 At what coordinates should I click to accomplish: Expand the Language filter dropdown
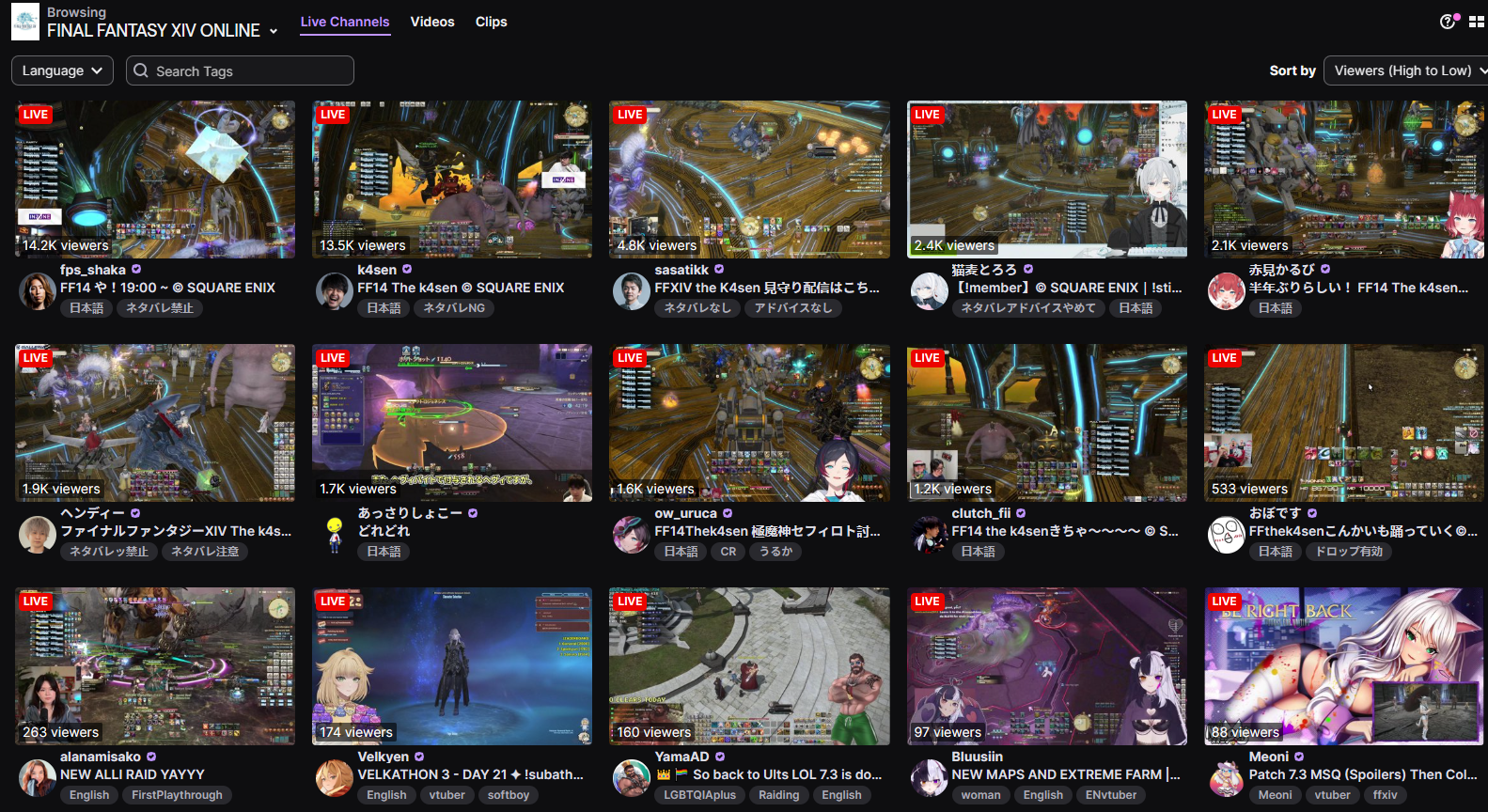point(62,70)
